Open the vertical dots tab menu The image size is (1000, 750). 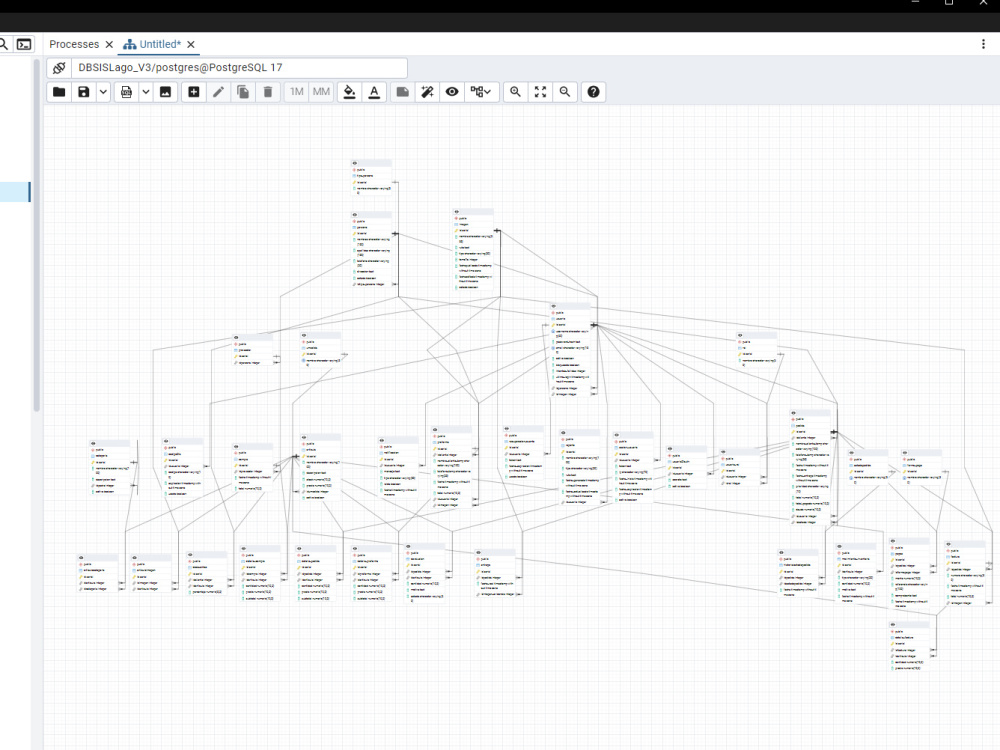(983, 44)
